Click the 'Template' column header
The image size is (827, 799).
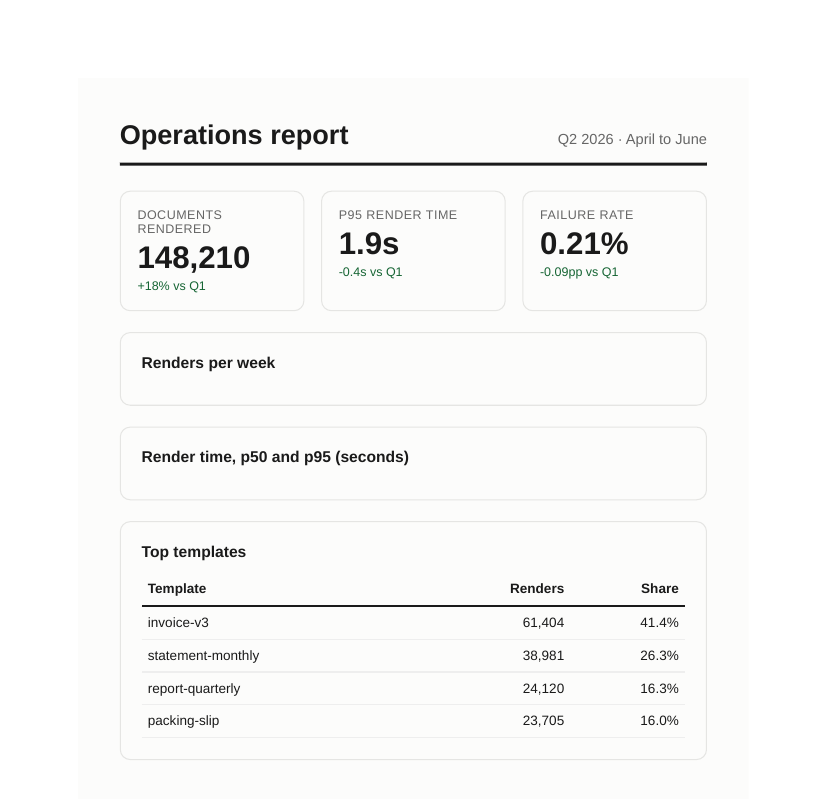pyautogui.click(x=177, y=589)
